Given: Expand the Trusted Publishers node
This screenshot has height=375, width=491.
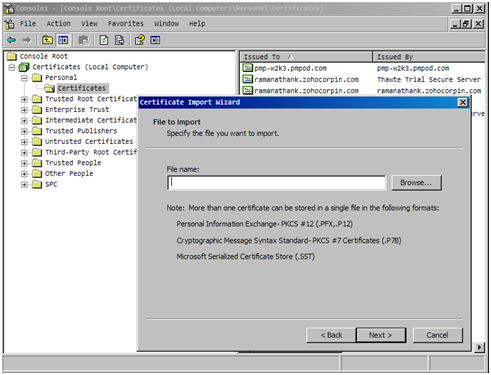Looking at the screenshot, I should 24,131.
